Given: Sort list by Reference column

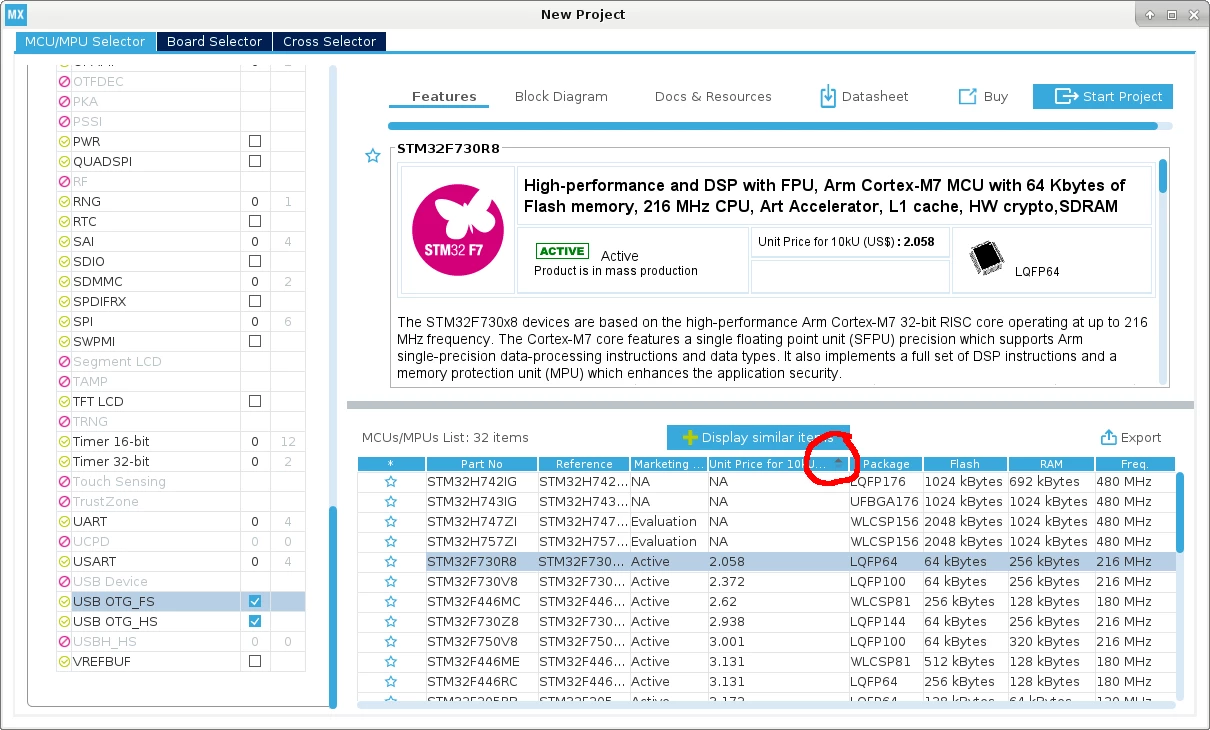Looking at the screenshot, I should pos(584,464).
